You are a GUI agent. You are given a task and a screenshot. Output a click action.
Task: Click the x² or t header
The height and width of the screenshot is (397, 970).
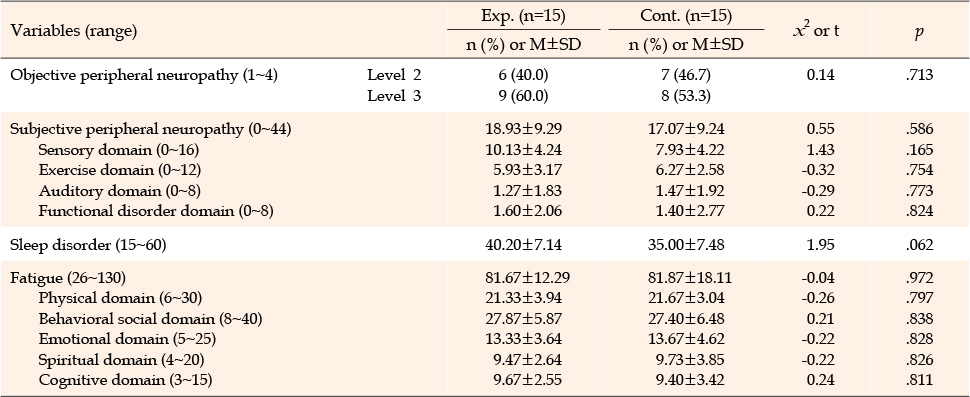(x=816, y=30)
